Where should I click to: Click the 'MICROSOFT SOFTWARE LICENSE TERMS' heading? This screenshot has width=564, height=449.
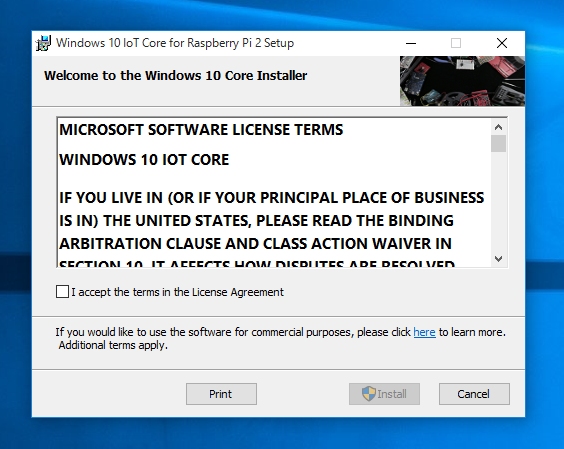[x=201, y=130]
